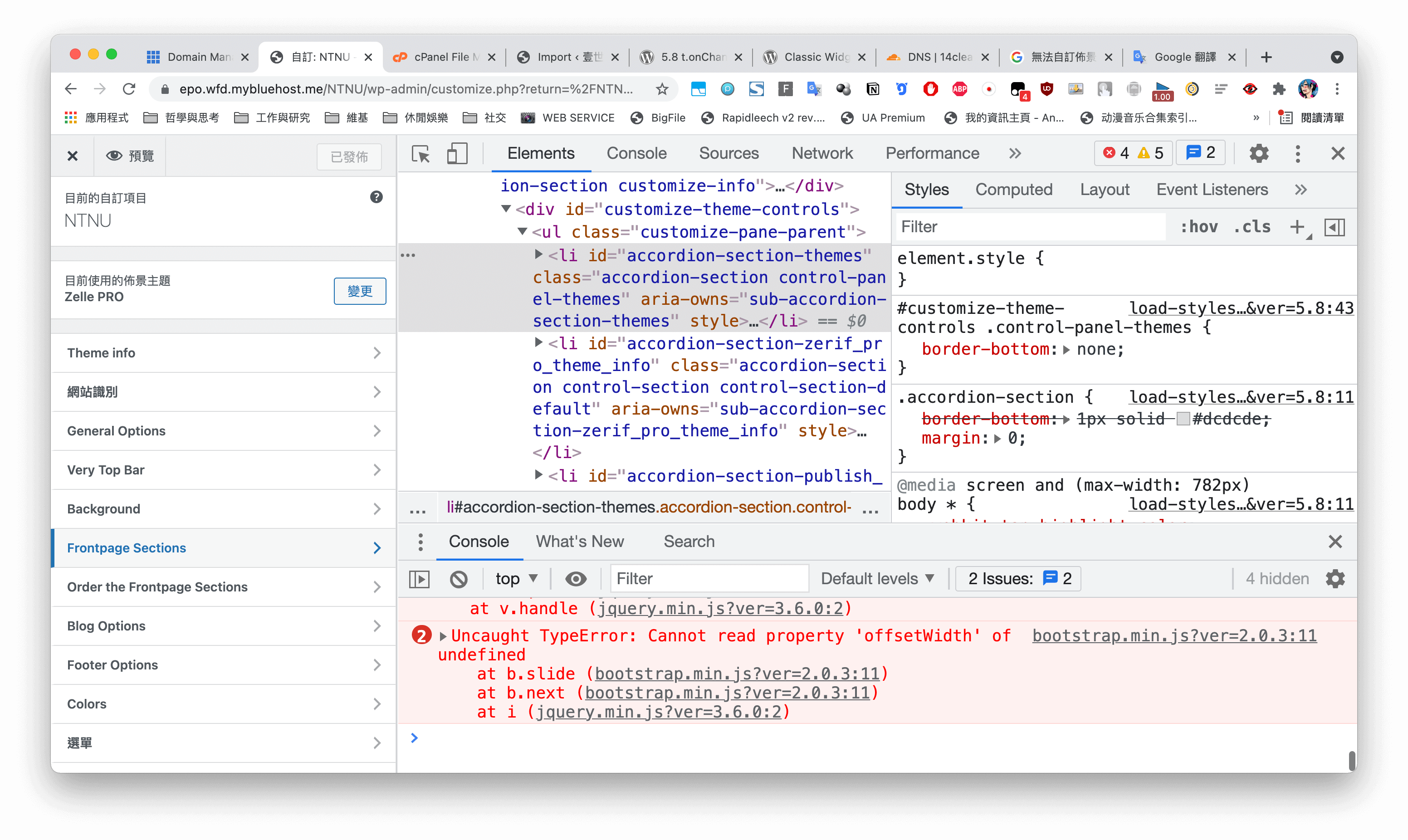Switch to the DevTools Console tab

636,153
